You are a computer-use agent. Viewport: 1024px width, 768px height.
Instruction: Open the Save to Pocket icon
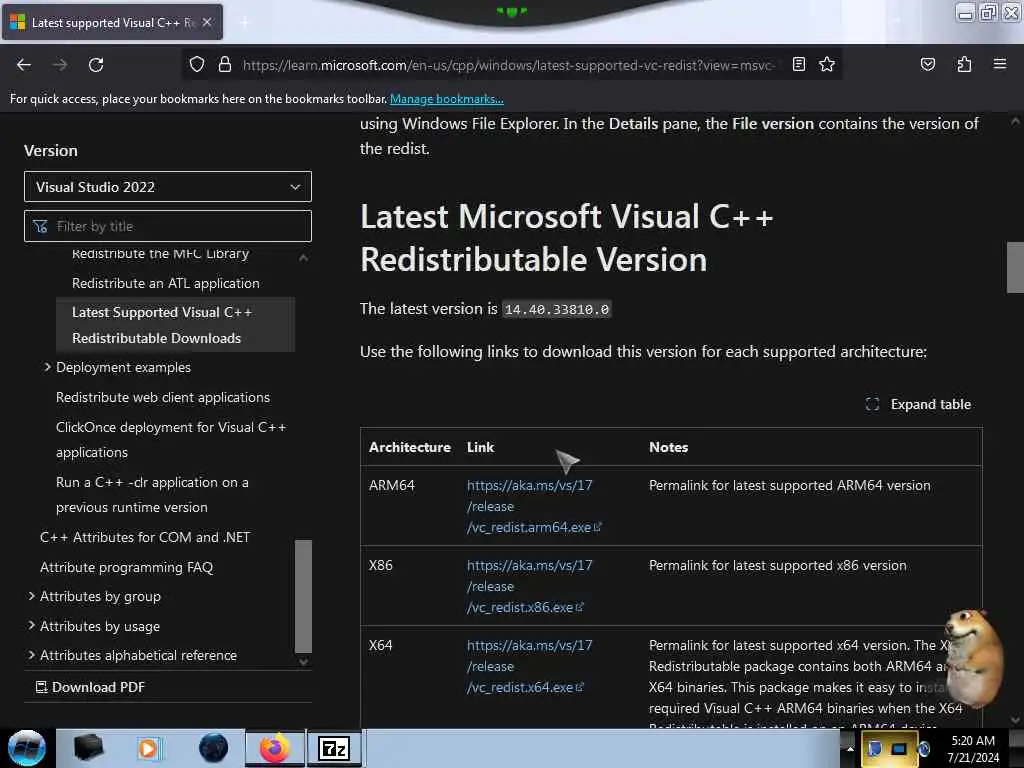(927, 64)
